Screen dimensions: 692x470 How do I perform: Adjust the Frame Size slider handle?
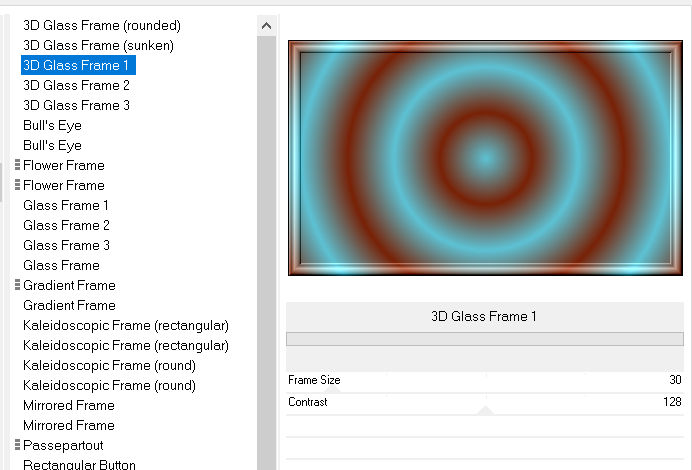coord(333,389)
